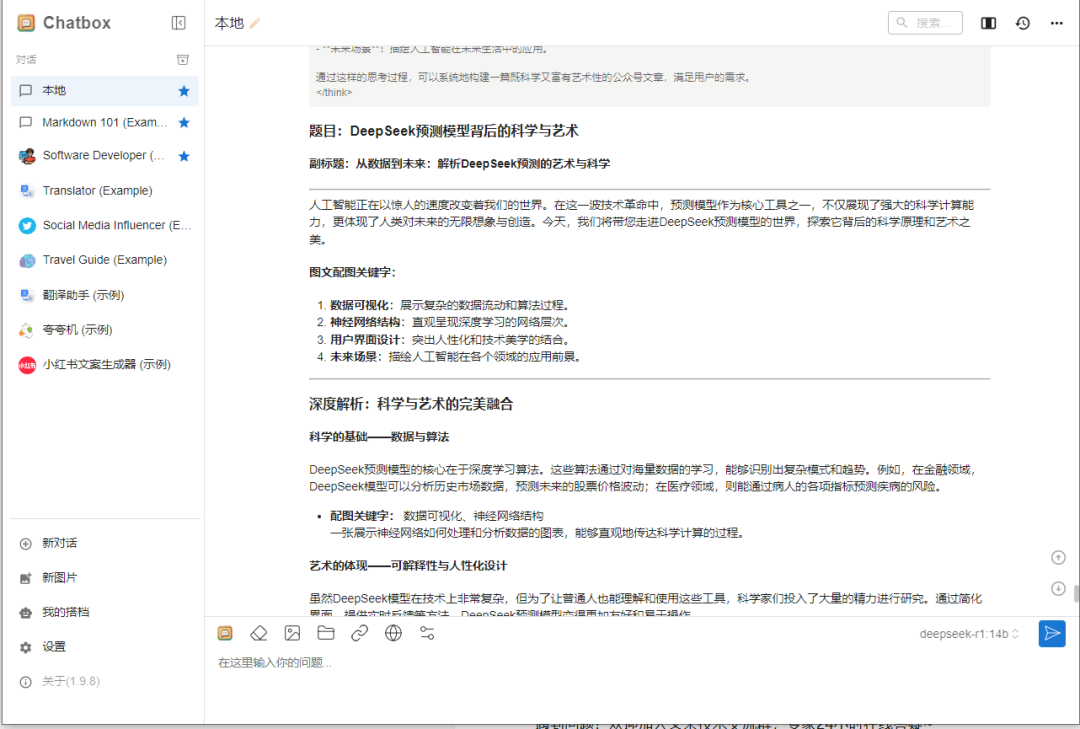Image resolution: width=1080 pixels, height=729 pixels.
Task: Attach a link with chain icon
Action: click(x=360, y=633)
